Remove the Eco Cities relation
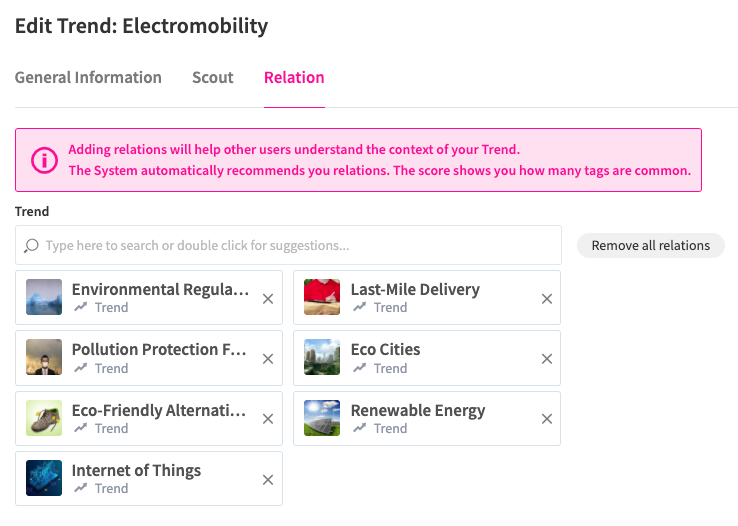 click(546, 359)
